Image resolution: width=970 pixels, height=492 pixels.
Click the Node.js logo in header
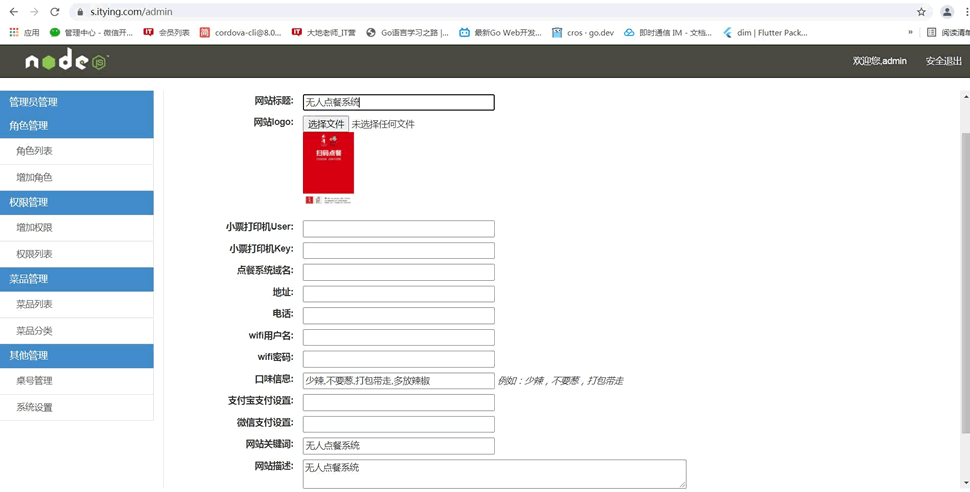[x=67, y=60]
